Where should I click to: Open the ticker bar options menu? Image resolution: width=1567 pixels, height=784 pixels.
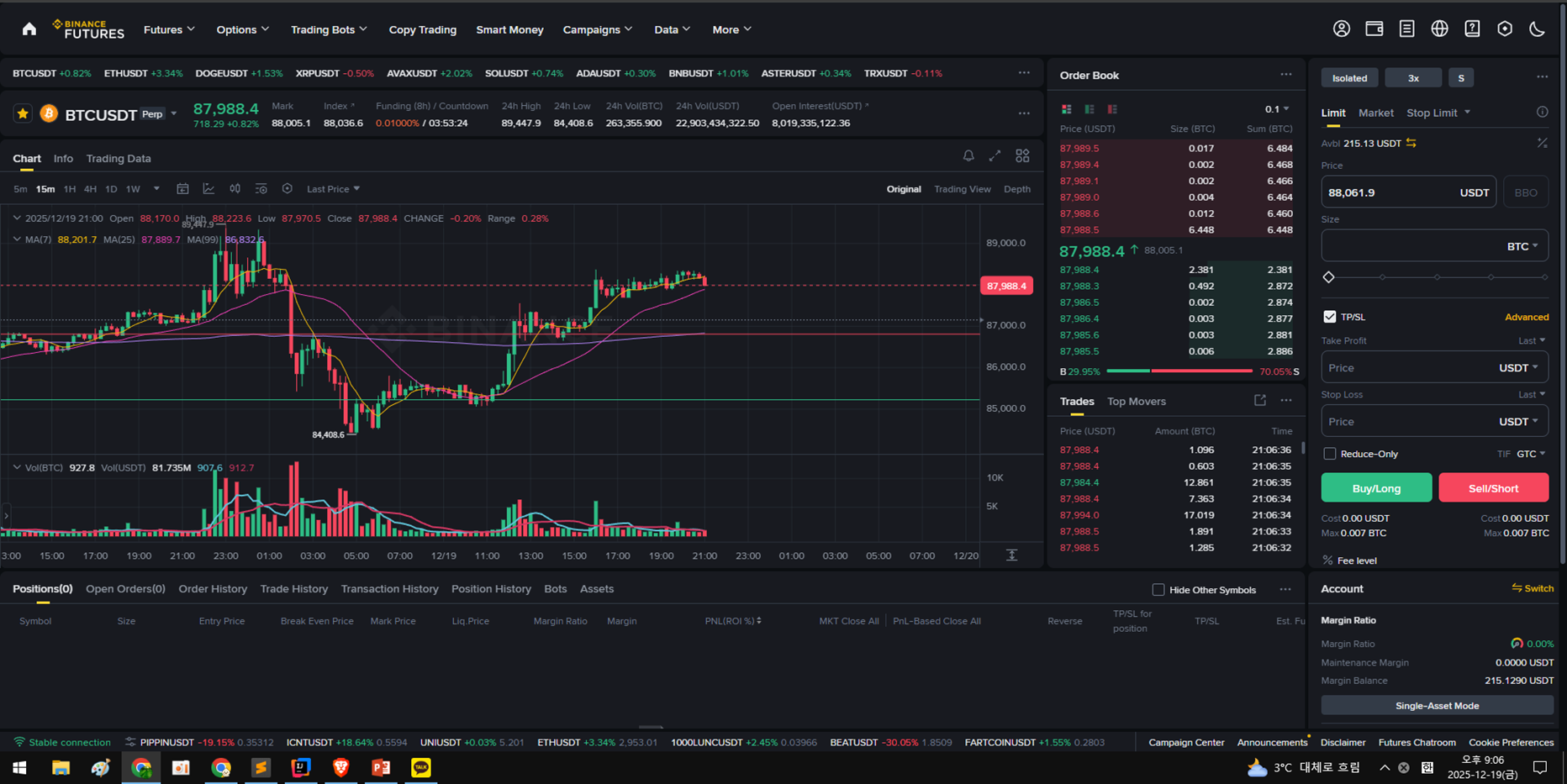[x=1024, y=73]
